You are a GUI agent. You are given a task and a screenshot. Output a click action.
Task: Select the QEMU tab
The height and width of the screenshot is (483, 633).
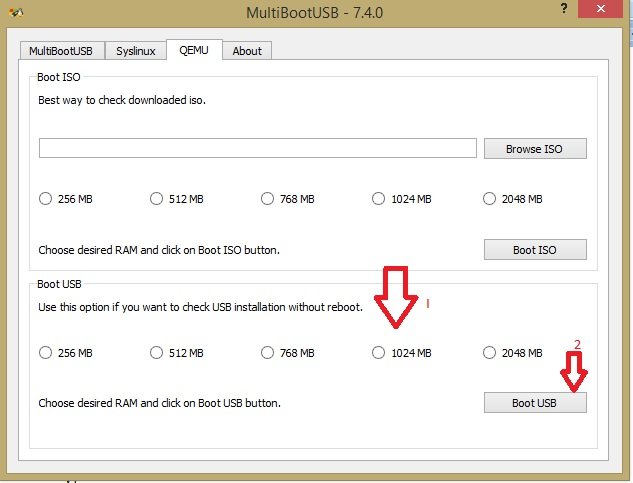[x=194, y=50]
